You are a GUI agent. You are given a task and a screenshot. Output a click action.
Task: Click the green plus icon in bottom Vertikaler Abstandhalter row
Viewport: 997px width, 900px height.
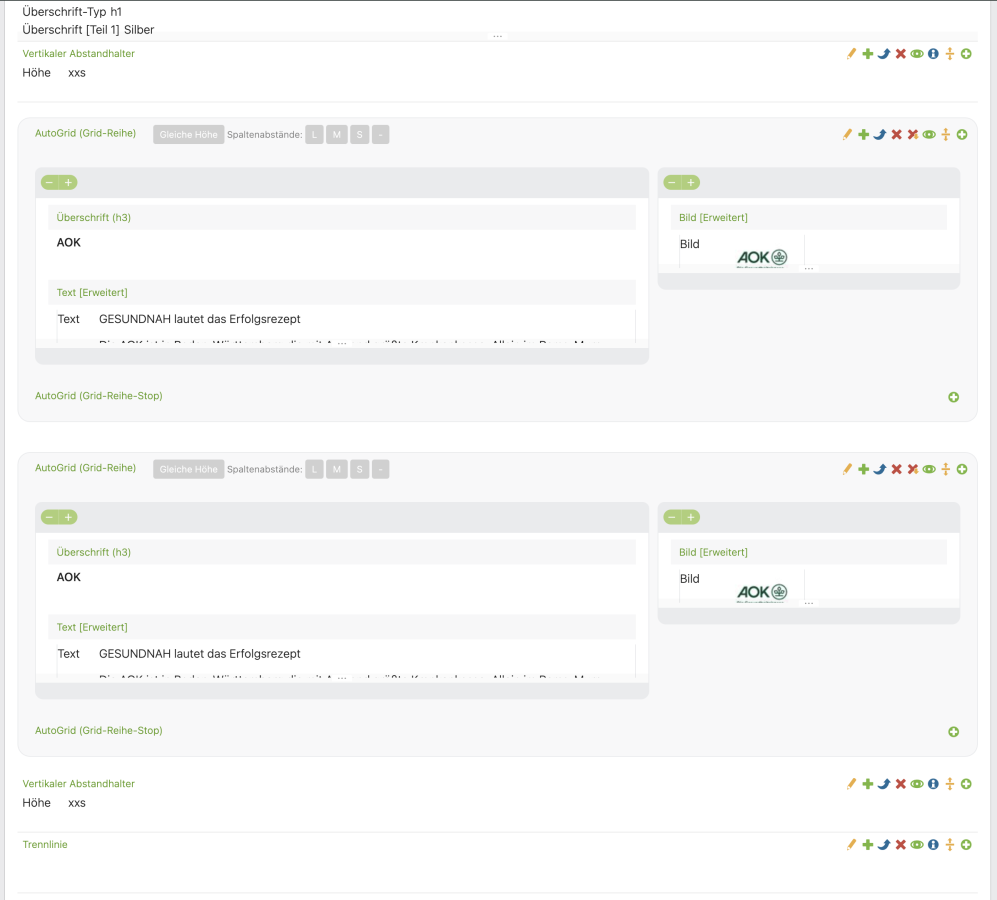pyautogui.click(x=867, y=785)
